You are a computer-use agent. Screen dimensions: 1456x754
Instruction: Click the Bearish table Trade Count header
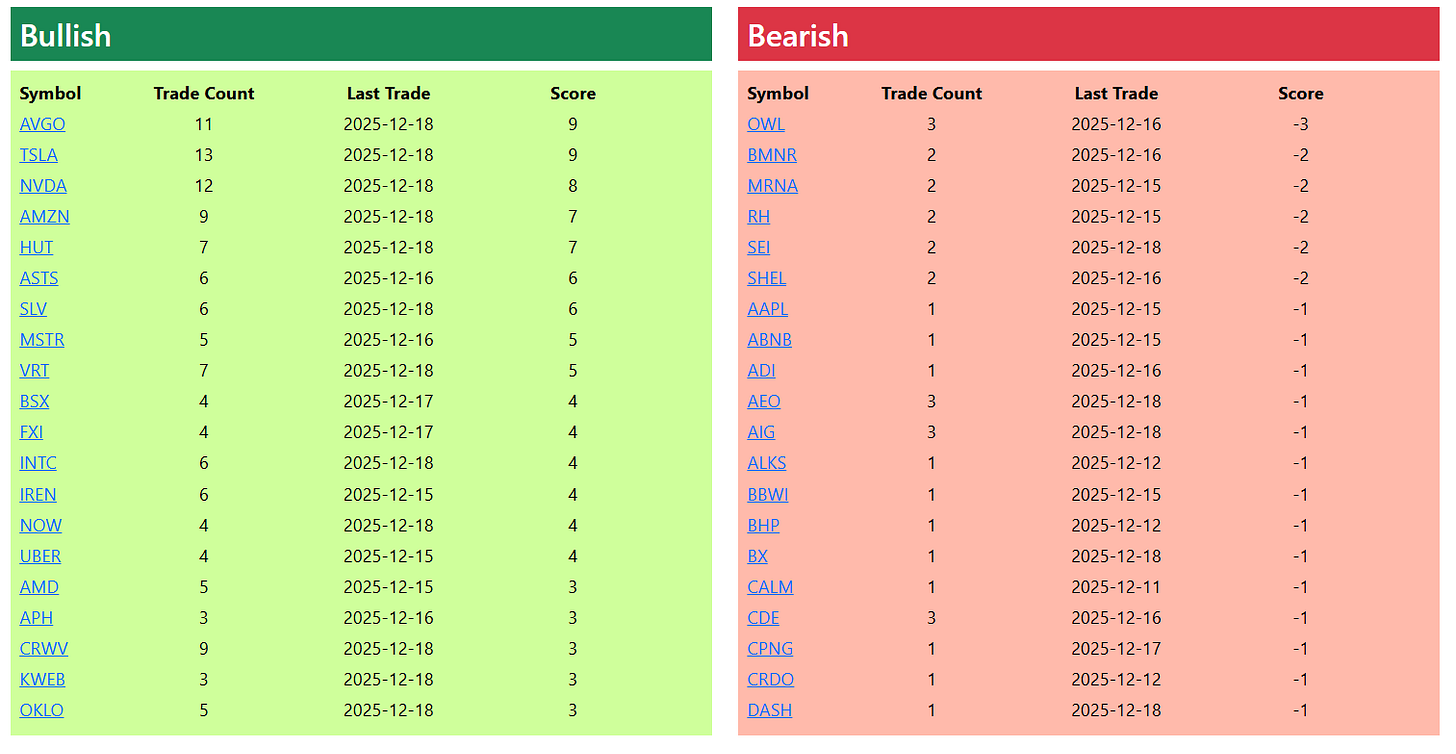coord(932,94)
